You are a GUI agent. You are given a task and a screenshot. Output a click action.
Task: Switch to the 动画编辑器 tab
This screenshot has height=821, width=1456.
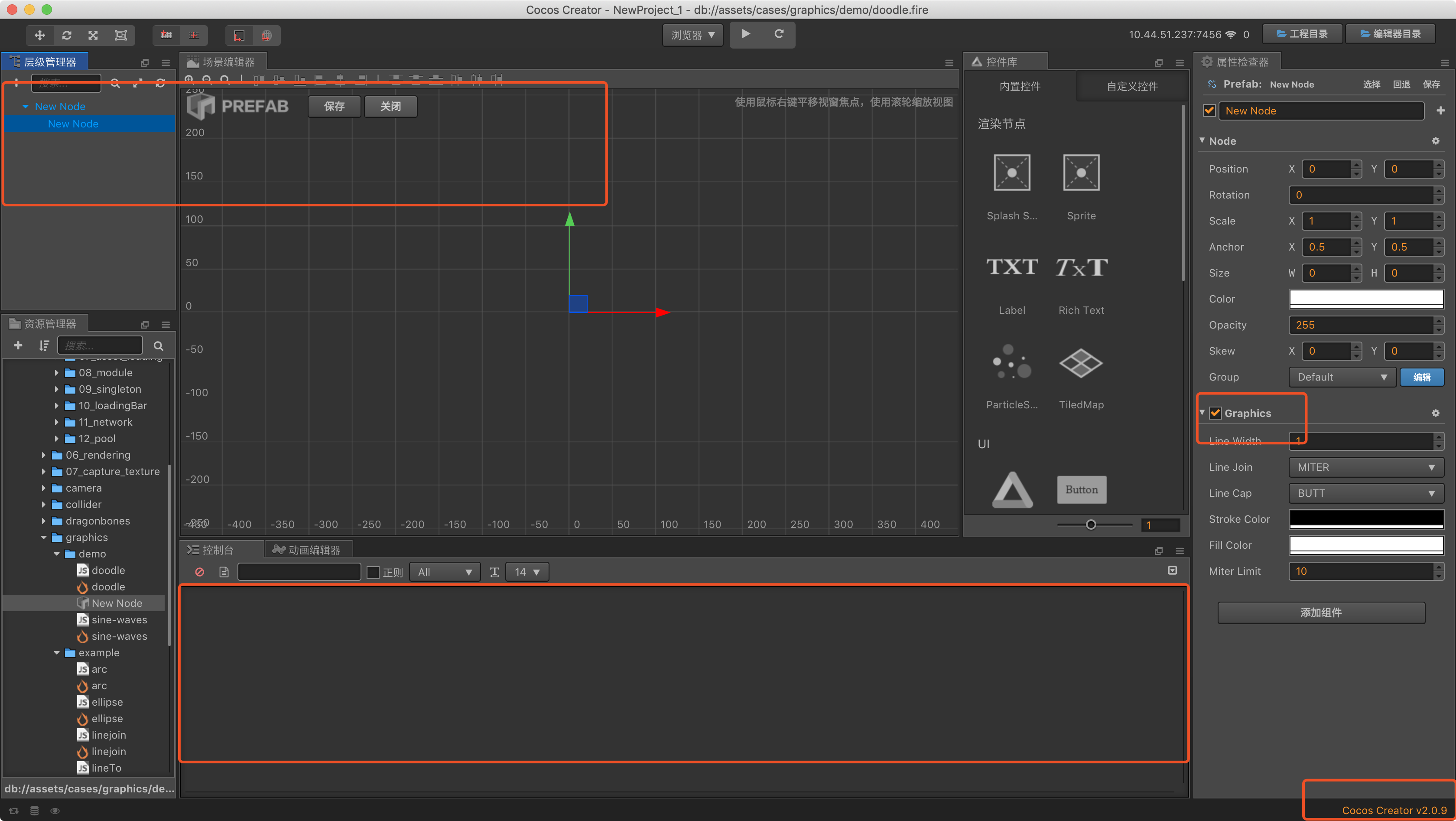click(308, 550)
